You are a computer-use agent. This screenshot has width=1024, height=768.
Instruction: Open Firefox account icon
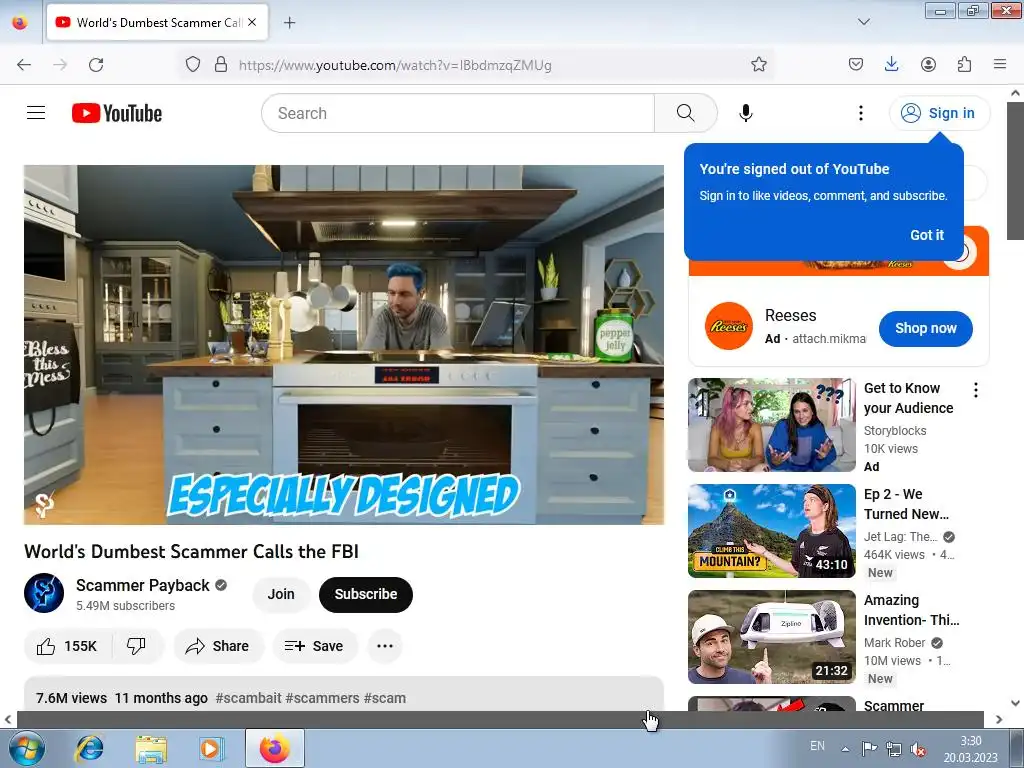(928, 65)
